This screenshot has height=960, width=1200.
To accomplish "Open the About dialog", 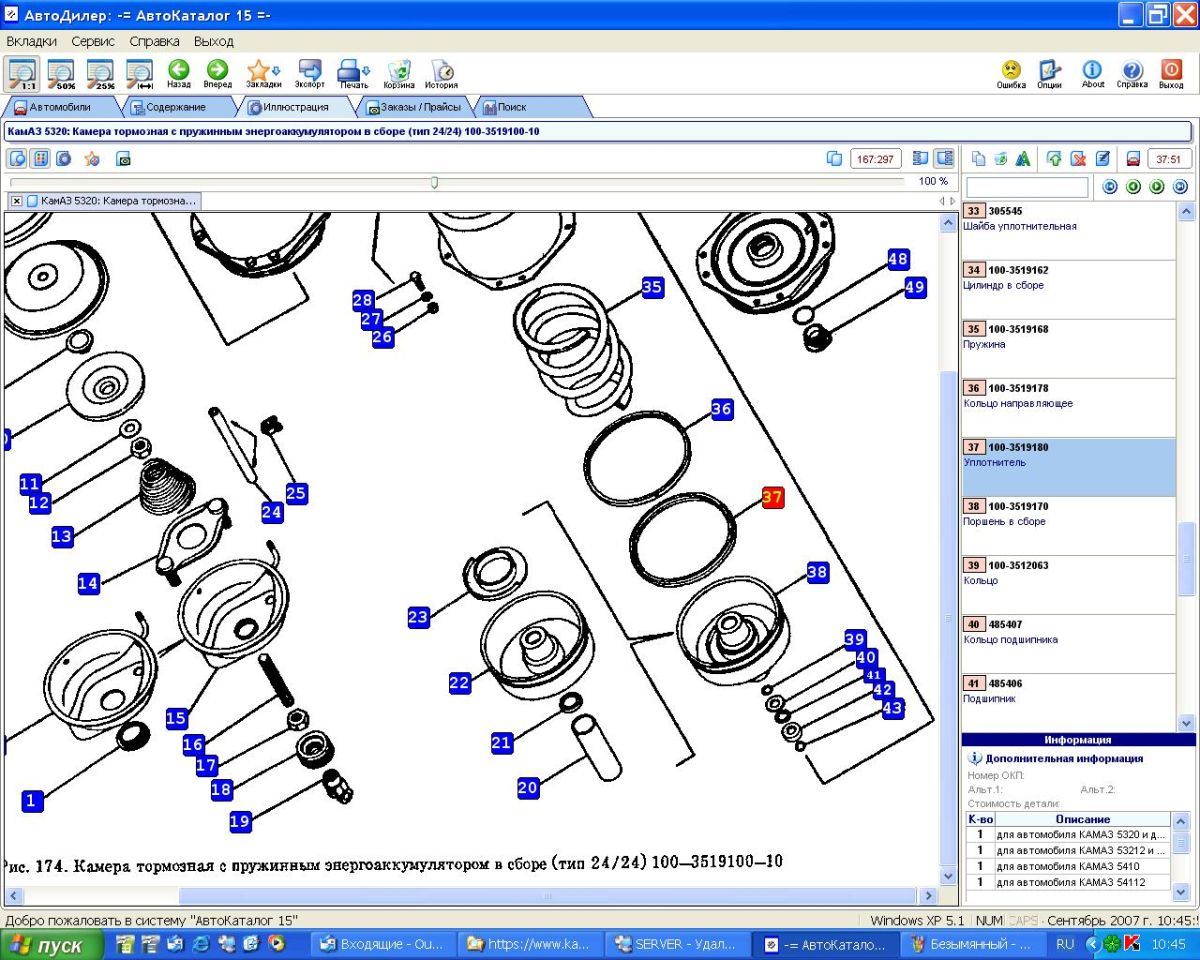I will pyautogui.click(x=1093, y=73).
